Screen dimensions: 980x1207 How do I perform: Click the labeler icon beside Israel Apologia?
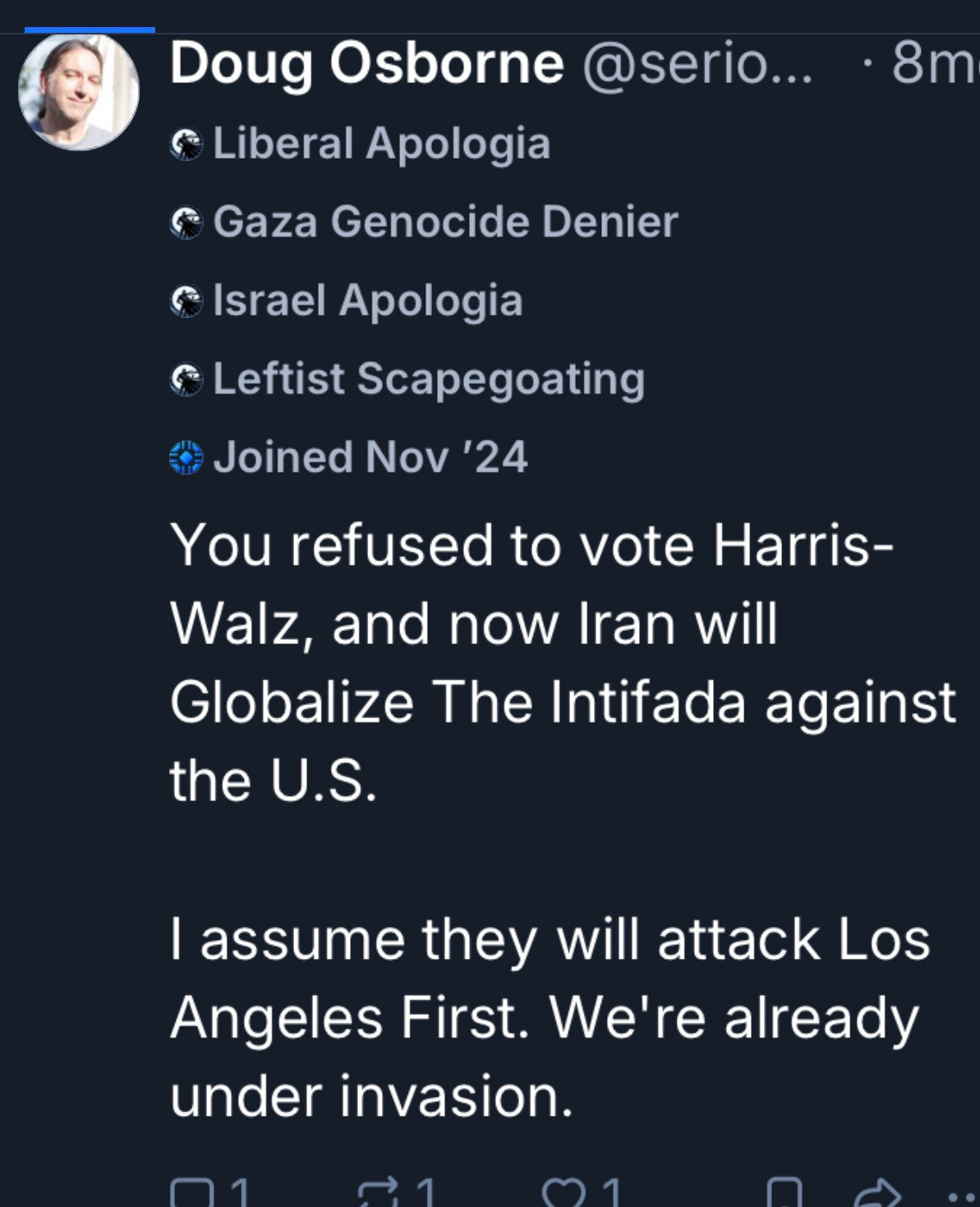(x=186, y=302)
